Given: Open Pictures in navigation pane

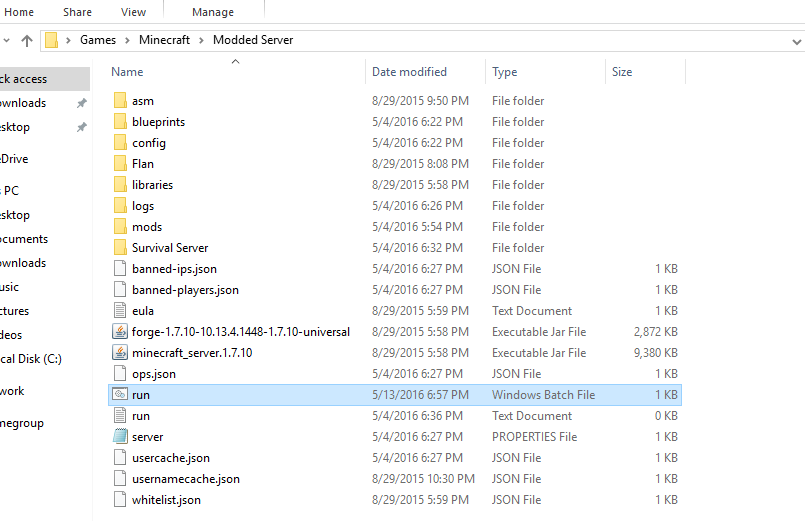Looking at the screenshot, I should point(15,311).
